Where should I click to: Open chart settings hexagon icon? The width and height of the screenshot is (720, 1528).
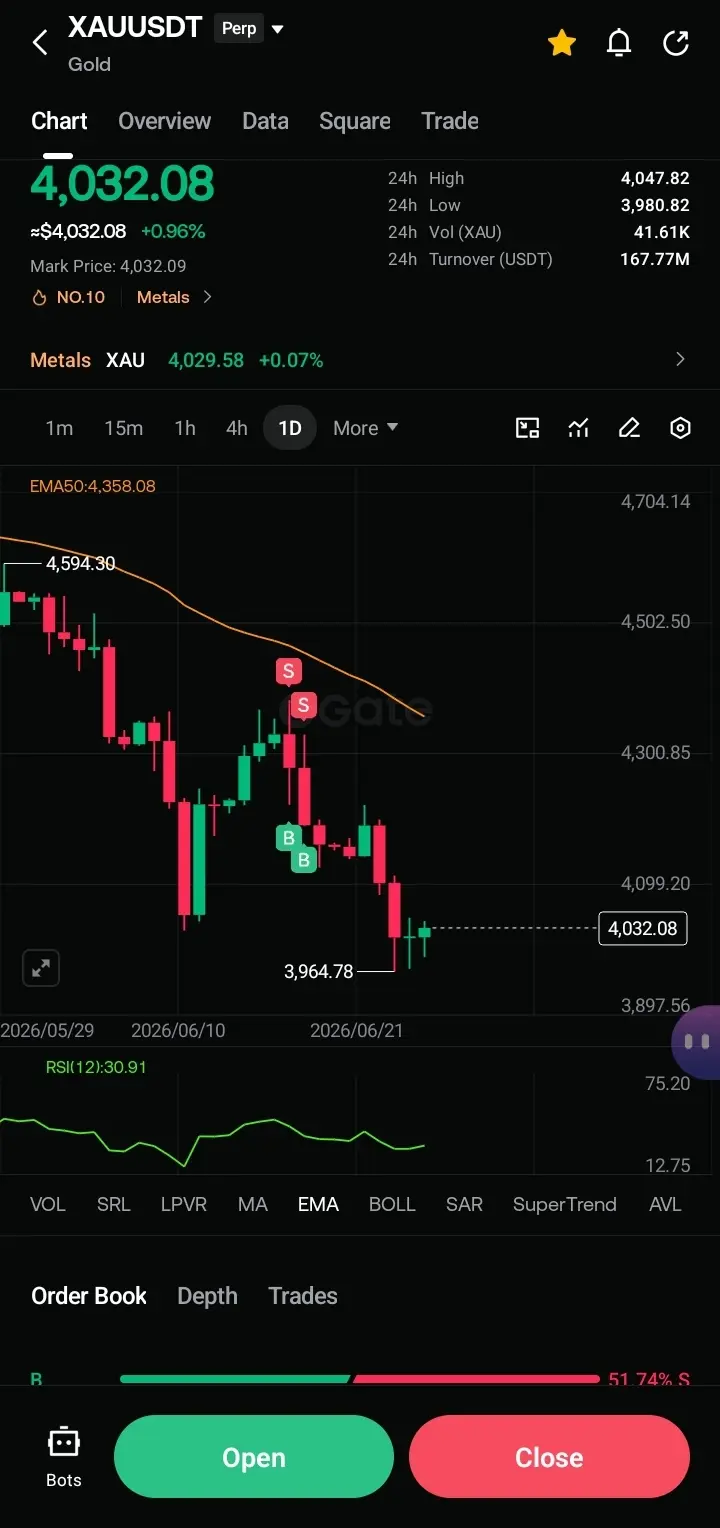pyautogui.click(x=680, y=428)
